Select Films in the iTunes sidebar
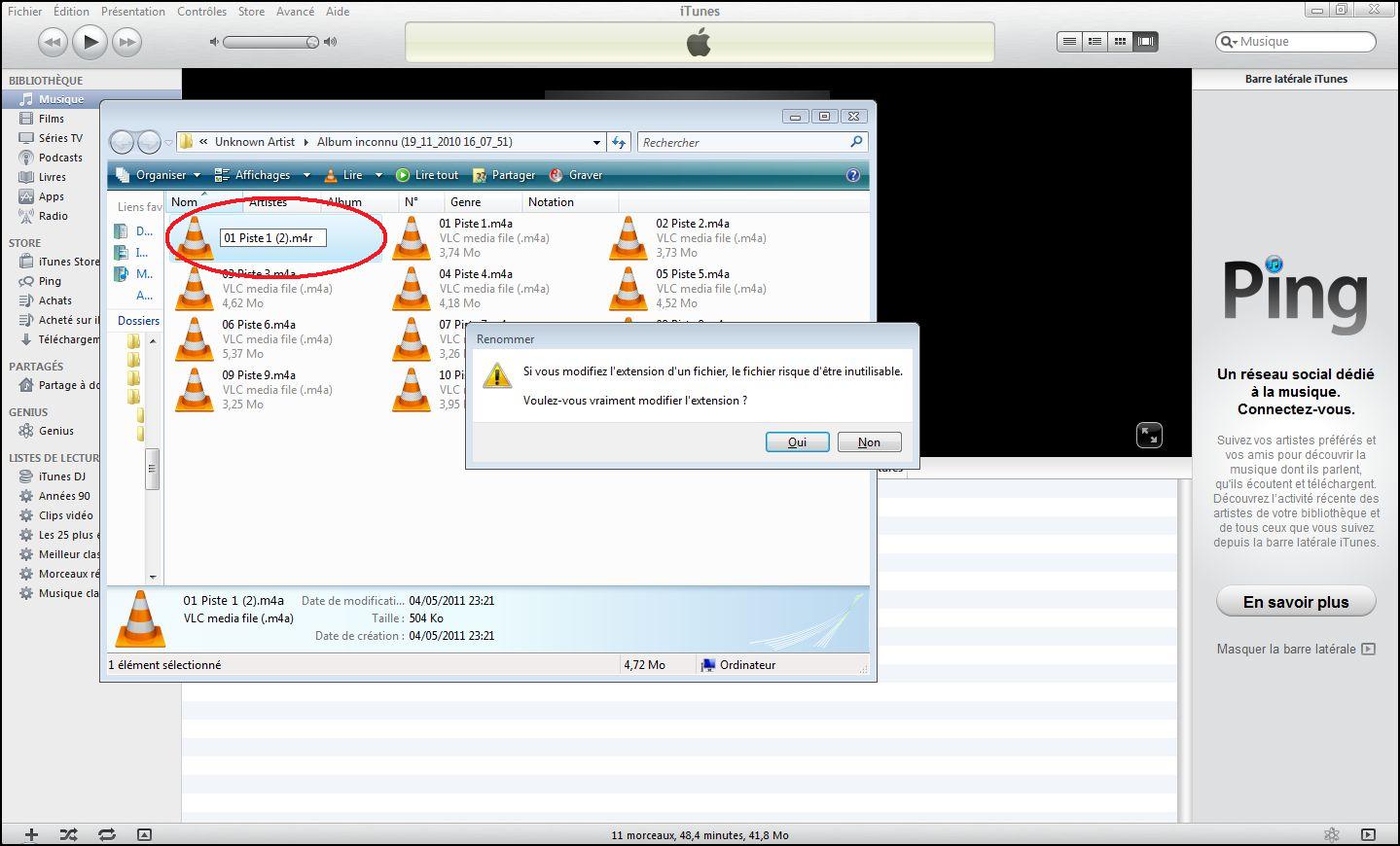This screenshot has height=846, width=1400. pos(52,119)
